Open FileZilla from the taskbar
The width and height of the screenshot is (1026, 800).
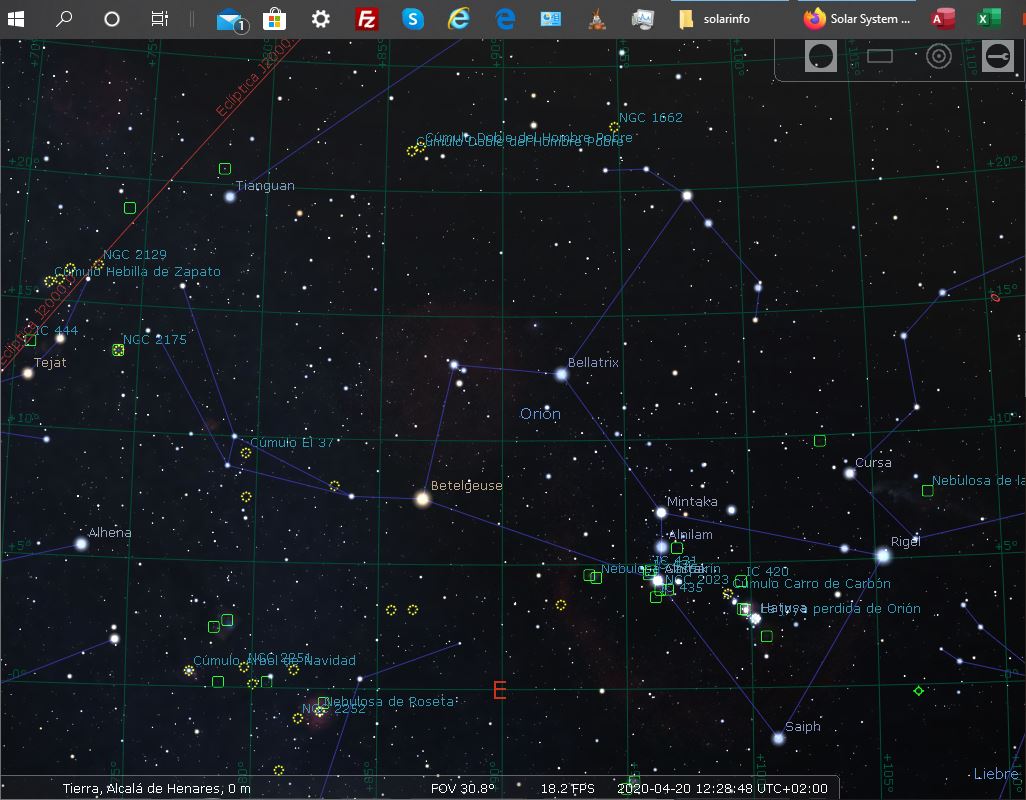[367, 19]
